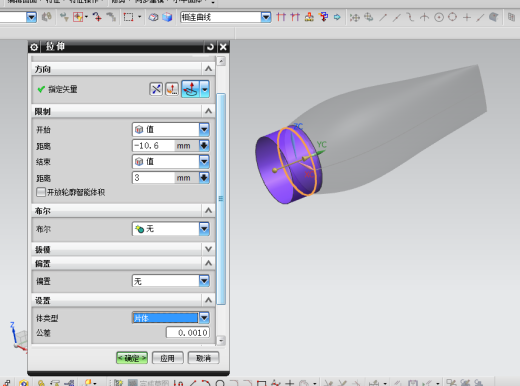Edit the 公差 tolerance field 0.0010
The width and height of the screenshot is (520, 386).
click(x=188, y=332)
